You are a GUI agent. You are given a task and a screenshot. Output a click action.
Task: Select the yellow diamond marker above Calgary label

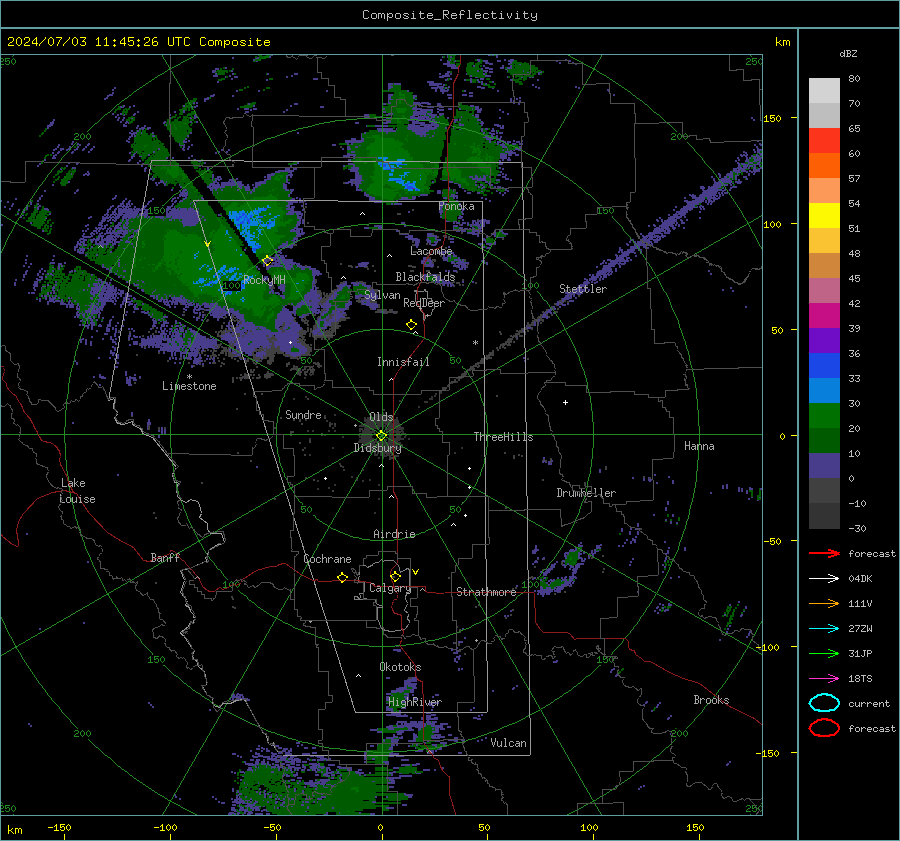pyautogui.click(x=395, y=576)
